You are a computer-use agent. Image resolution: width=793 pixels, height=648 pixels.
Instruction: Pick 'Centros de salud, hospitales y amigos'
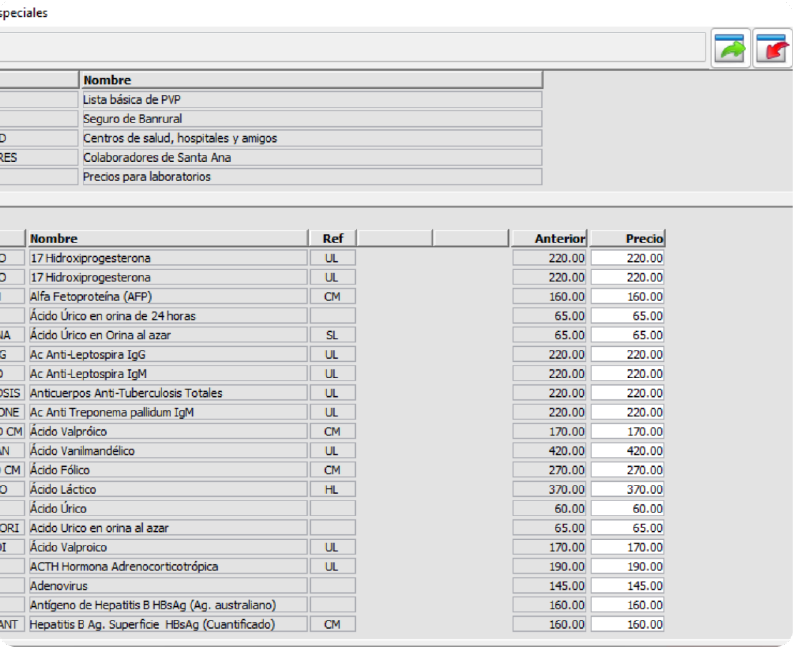point(310,138)
